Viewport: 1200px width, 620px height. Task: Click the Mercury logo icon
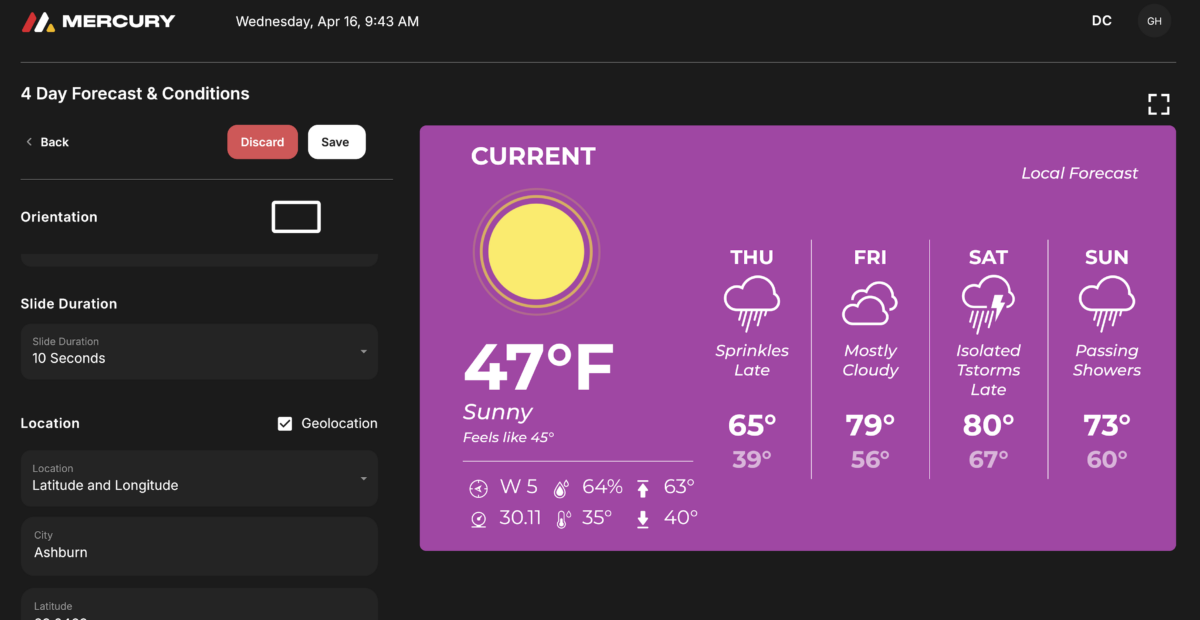(38, 21)
